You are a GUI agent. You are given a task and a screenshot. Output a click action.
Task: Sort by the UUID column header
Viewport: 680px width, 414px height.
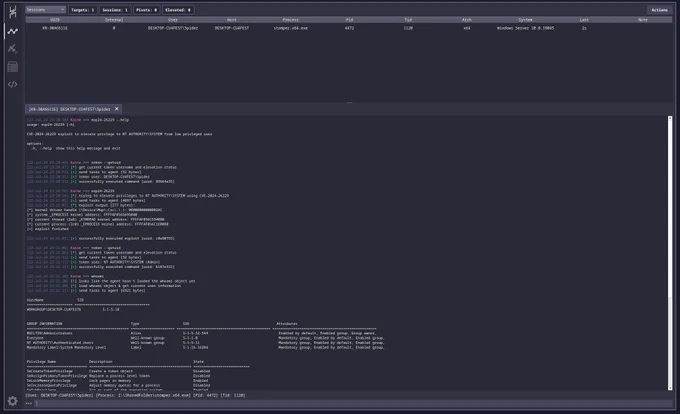tap(55, 20)
